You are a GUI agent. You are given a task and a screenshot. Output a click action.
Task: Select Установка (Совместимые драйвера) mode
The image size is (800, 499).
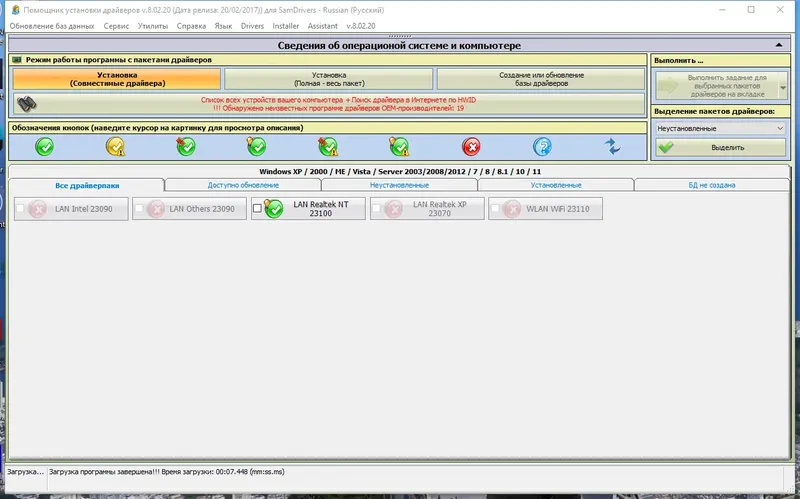click(117, 79)
